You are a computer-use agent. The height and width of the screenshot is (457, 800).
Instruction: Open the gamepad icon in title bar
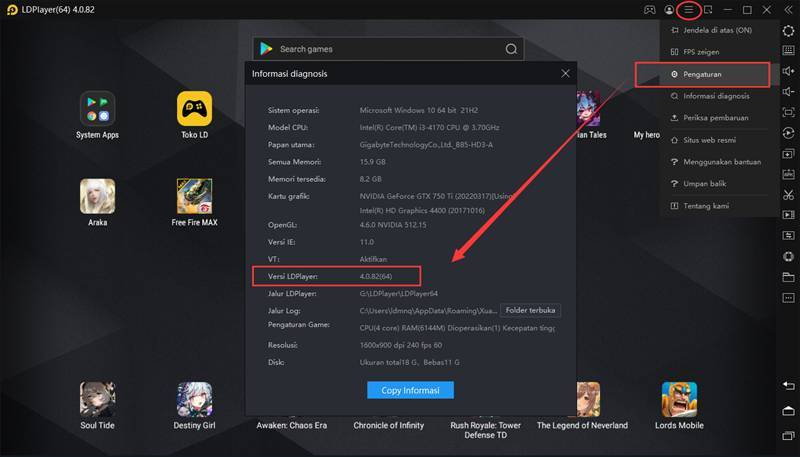pyautogui.click(x=649, y=10)
